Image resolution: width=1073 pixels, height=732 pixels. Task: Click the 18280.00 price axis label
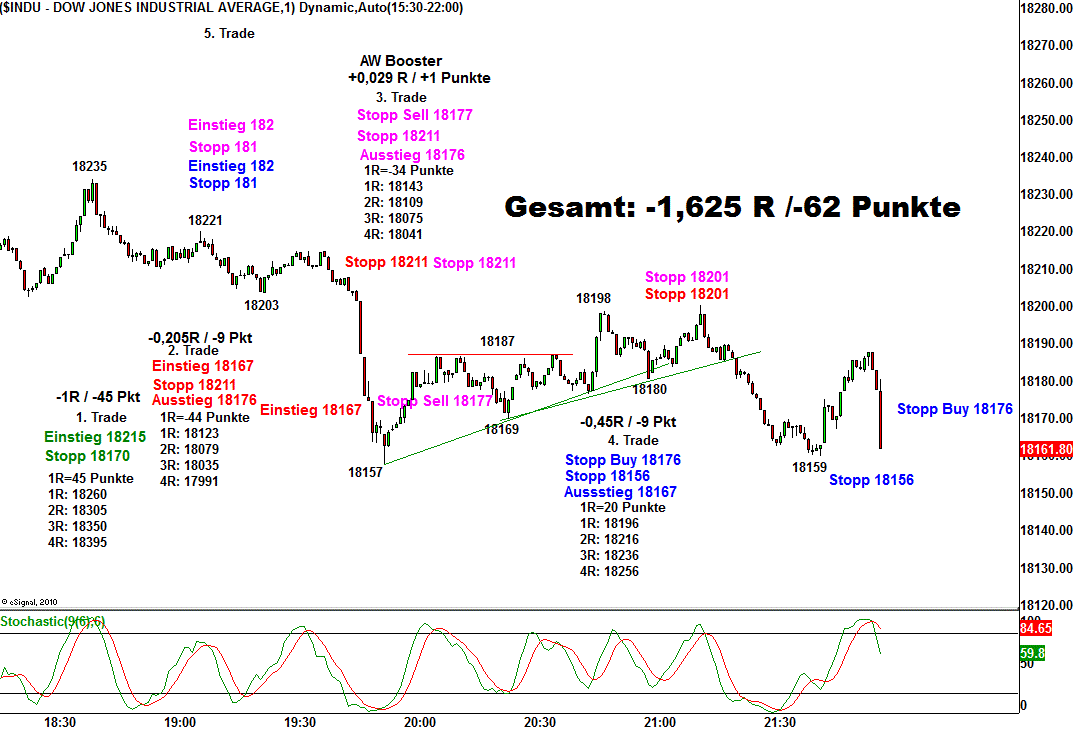1045,9
